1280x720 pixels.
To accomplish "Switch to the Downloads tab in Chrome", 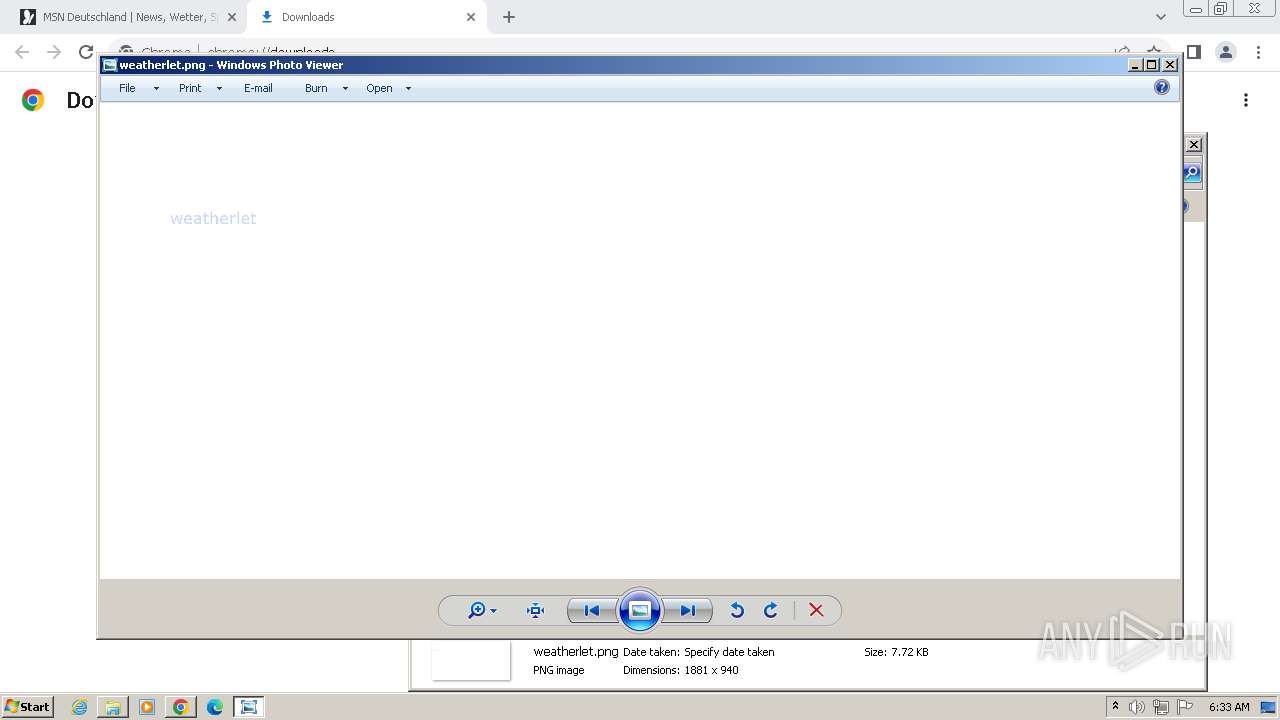I will pyautogui.click(x=366, y=17).
